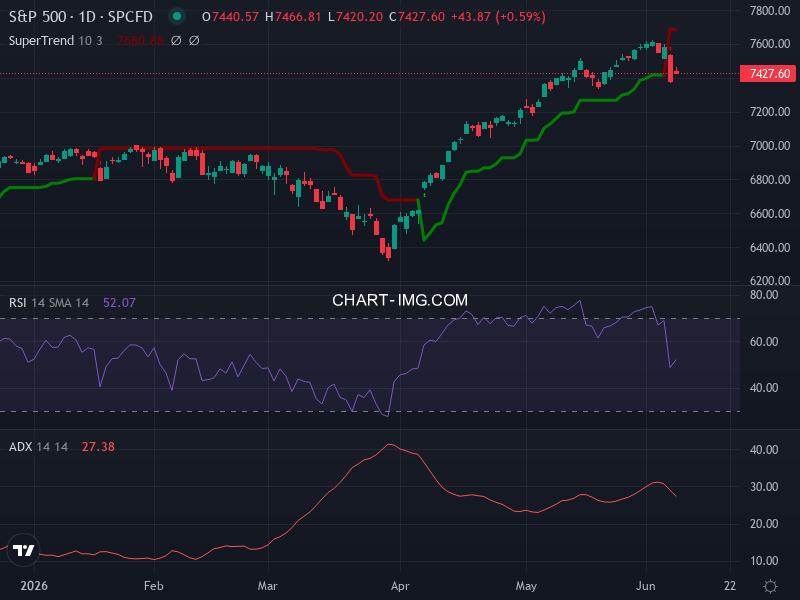Click the ADX 10.00 axis label
The height and width of the screenshot is (600, 800).
(764, 561)
